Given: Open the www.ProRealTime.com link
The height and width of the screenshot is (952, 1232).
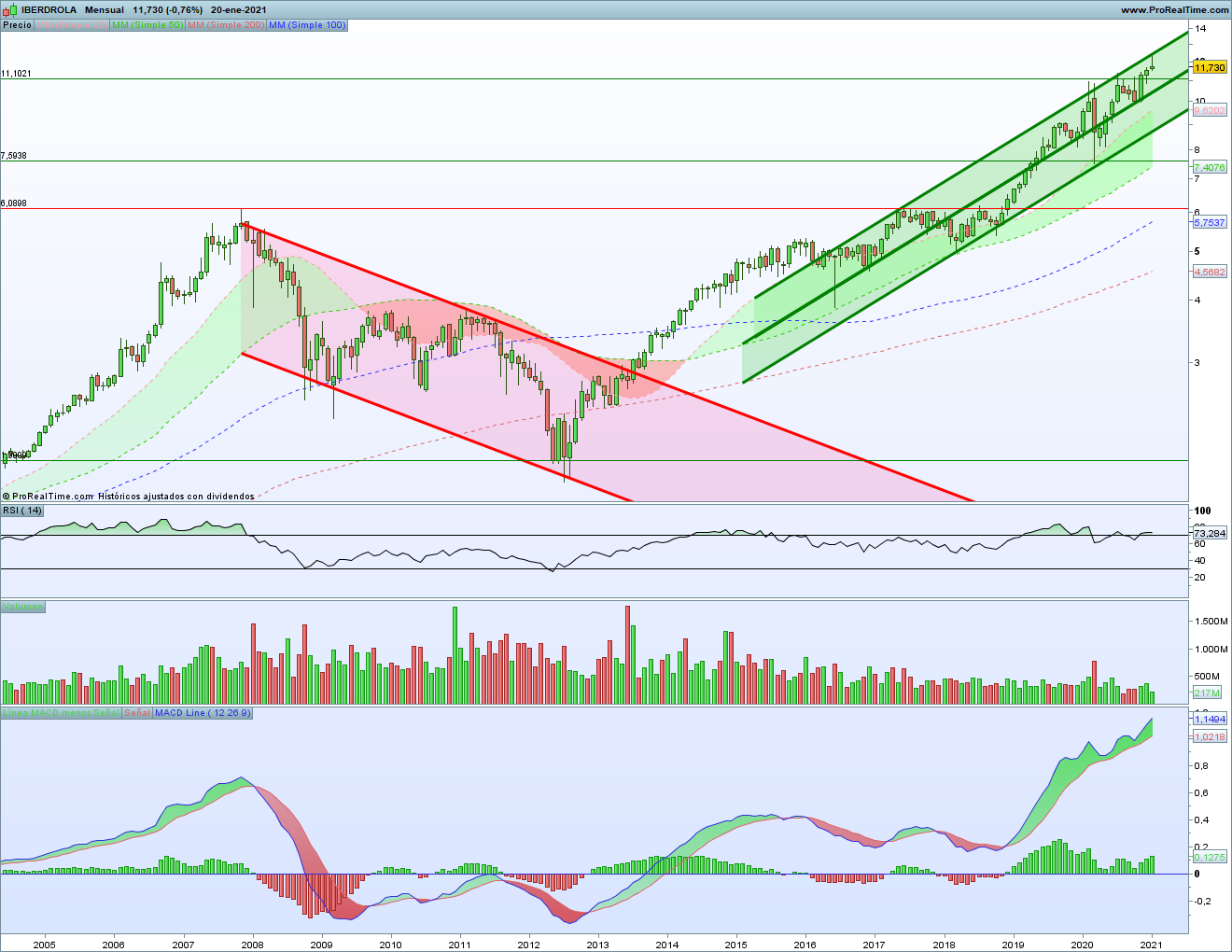Looking at the screenshot, I should tap(1174, 9).
